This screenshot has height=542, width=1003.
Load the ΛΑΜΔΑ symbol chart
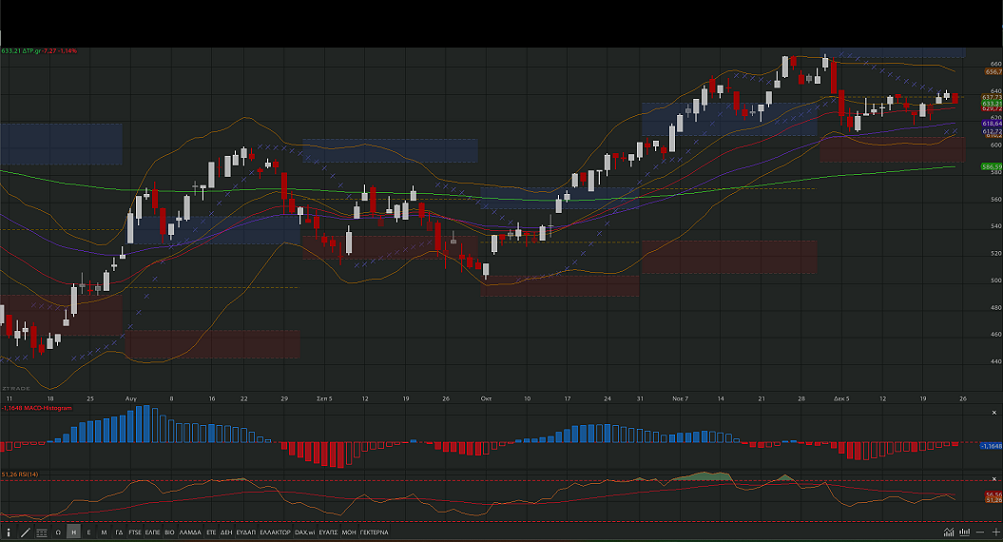[190, 532]
